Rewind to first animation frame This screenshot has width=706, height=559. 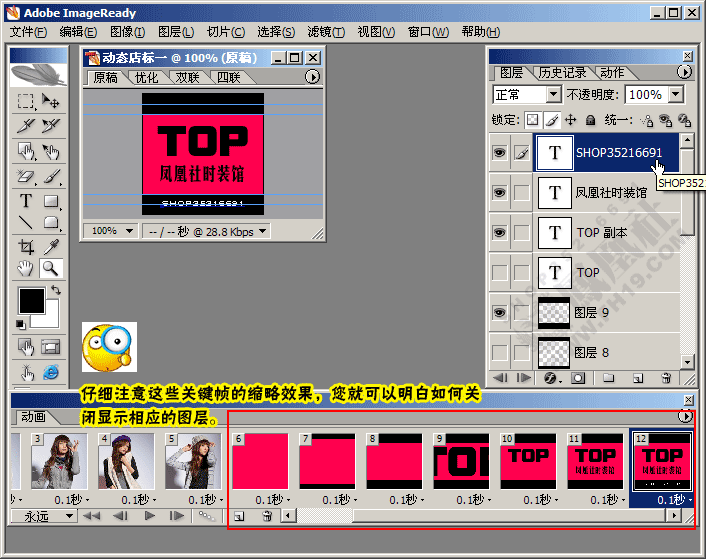coord(92,516)
